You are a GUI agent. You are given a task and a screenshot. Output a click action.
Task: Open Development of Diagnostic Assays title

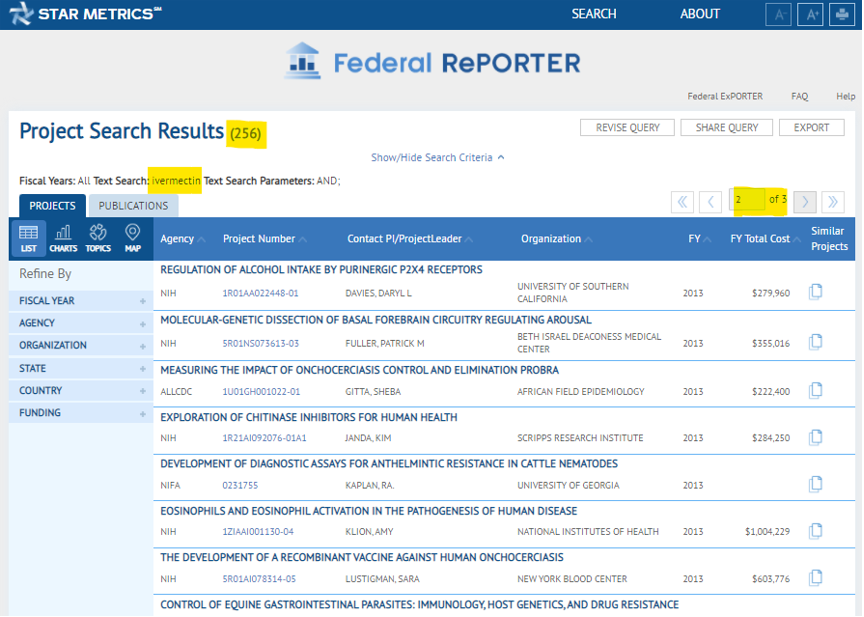coord(389,464)
